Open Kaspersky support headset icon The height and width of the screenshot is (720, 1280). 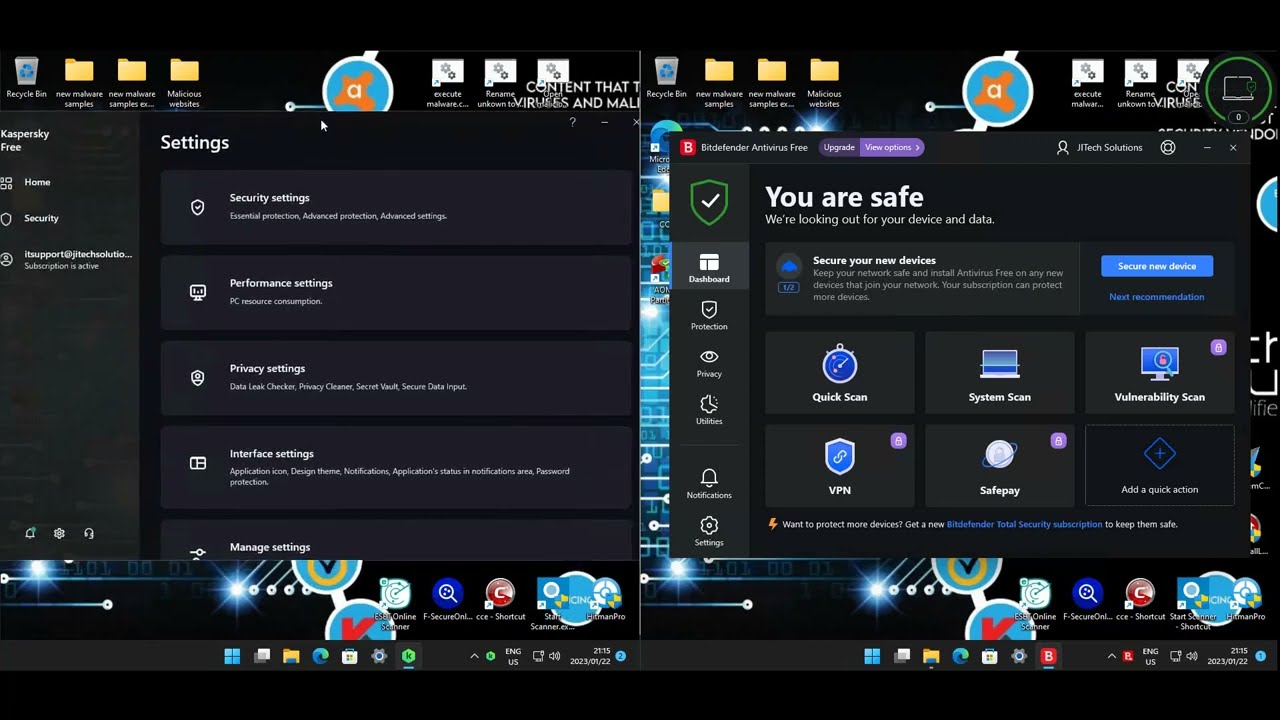click(89, 533)
